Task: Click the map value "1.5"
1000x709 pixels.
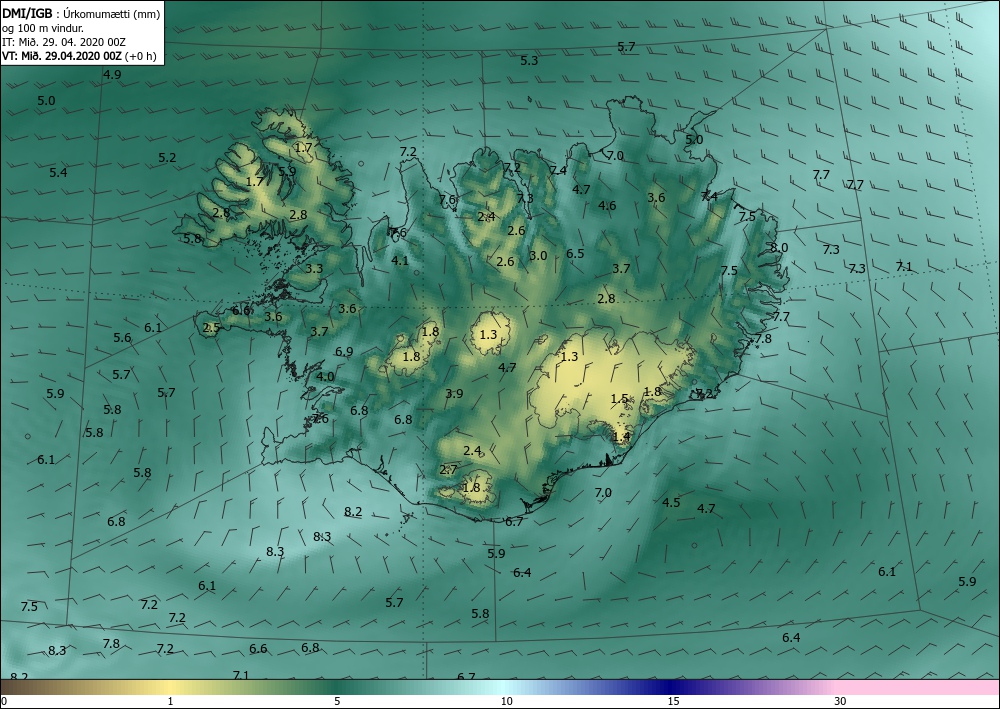Action: 619,399
